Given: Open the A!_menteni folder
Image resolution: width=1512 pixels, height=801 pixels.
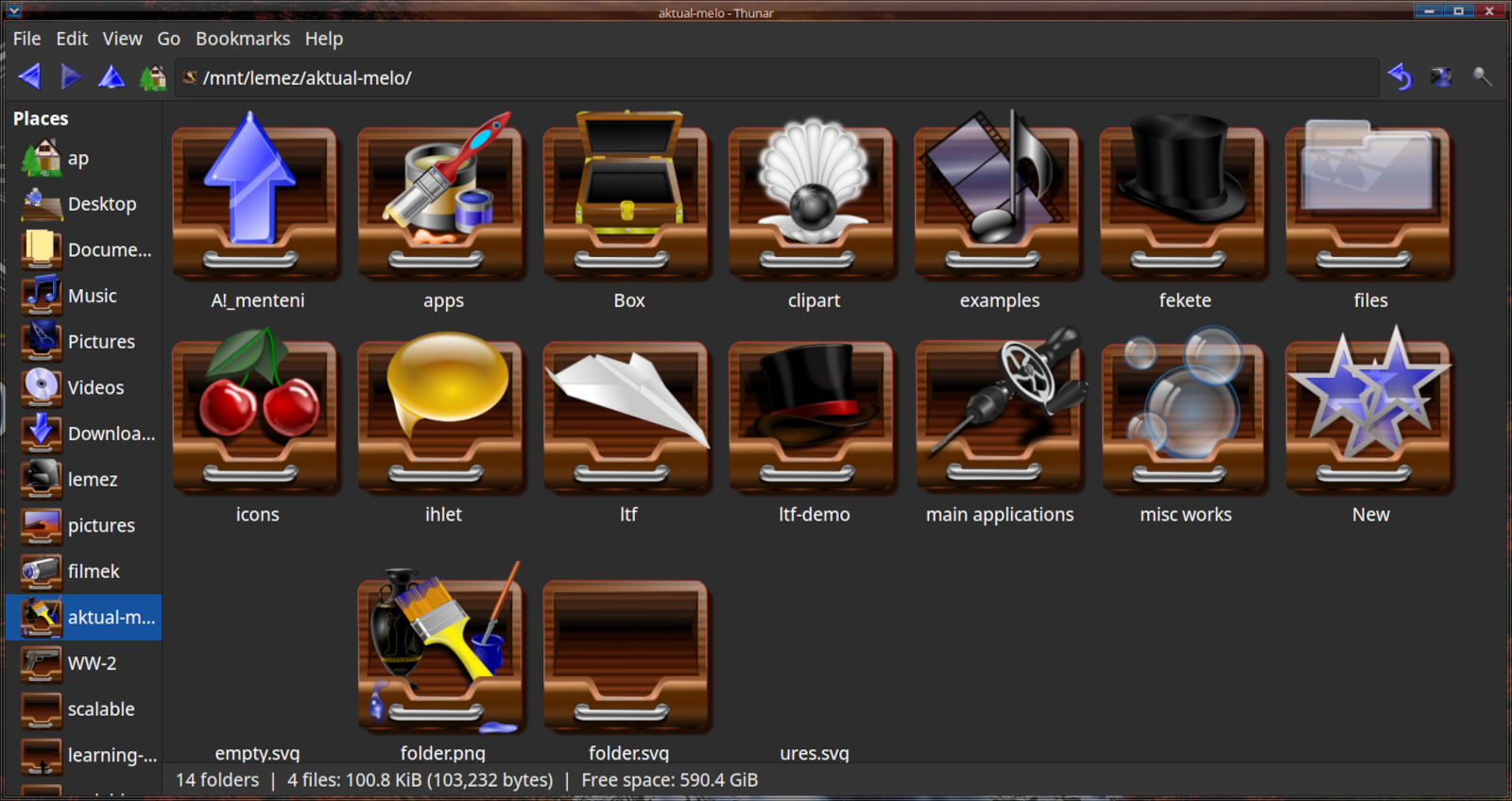Looking at the screenshot, I should click(x=255, y=195).
